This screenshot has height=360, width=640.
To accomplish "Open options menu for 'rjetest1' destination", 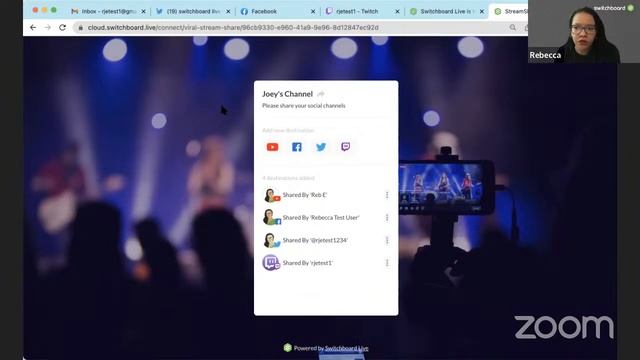I will pos(387,263).
